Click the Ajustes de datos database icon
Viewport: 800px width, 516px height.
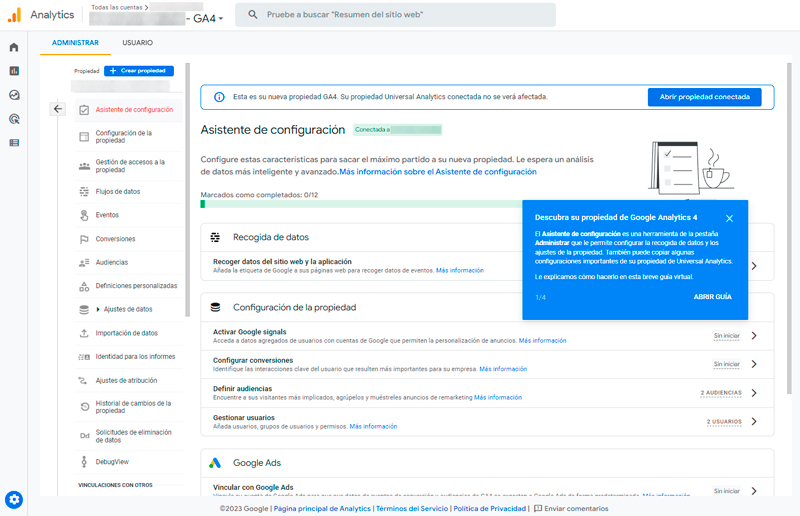[x=84, y=309]
